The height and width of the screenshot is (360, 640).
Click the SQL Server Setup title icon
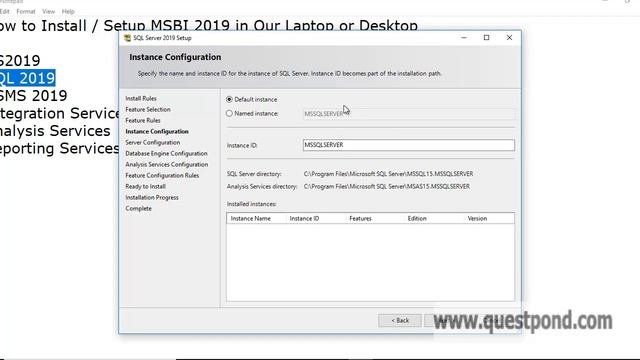click(127, 38)
